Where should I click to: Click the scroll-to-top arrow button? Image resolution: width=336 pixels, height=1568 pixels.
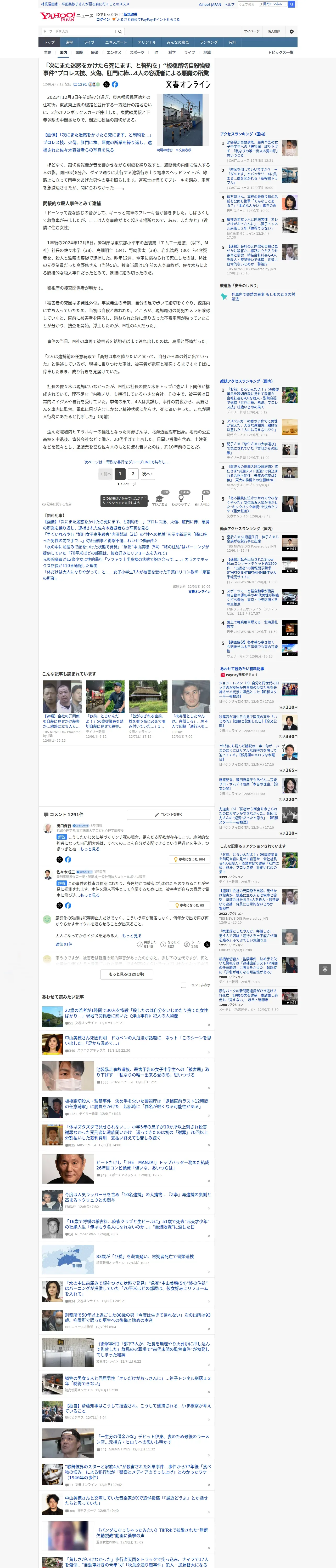(x=324, y=970)
